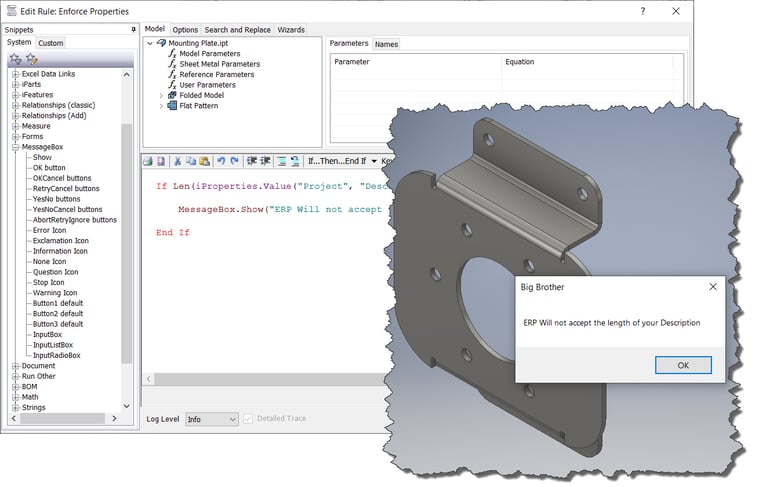Select the InputListBox snippet
770x487 pixels.
53,345
